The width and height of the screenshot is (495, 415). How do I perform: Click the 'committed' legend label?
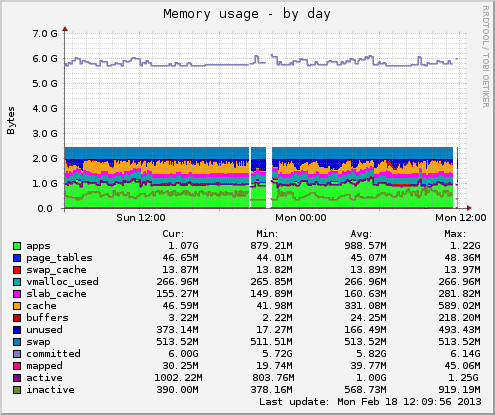coord(53,354)
